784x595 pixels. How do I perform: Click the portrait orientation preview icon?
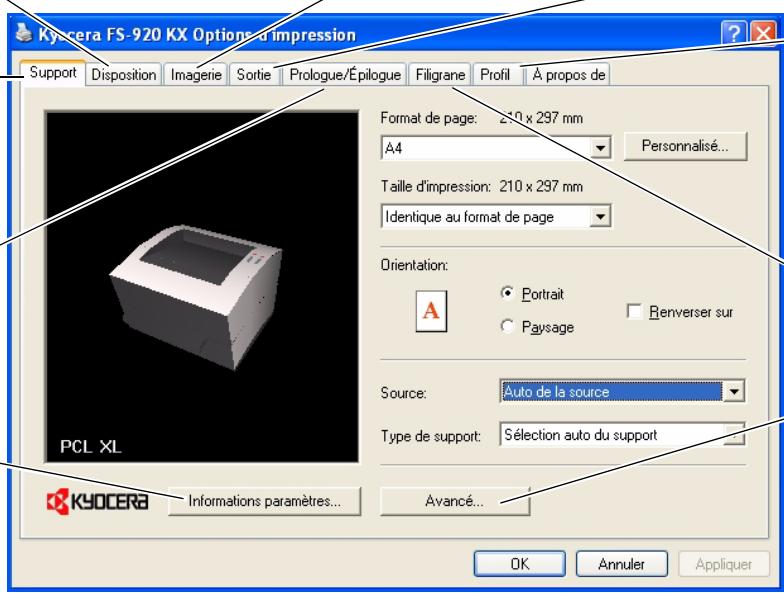click(x=431, y=311)
